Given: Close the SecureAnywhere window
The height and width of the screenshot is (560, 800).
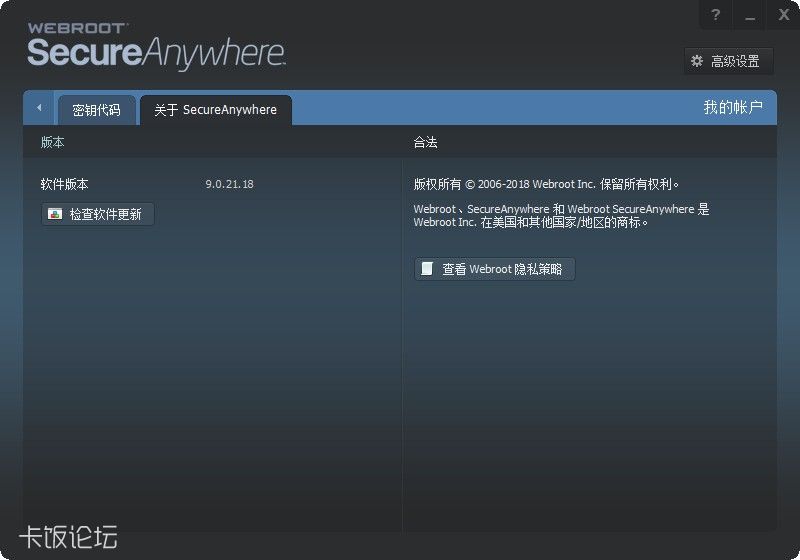Looking at the screenshot, I should pos(783,15).
